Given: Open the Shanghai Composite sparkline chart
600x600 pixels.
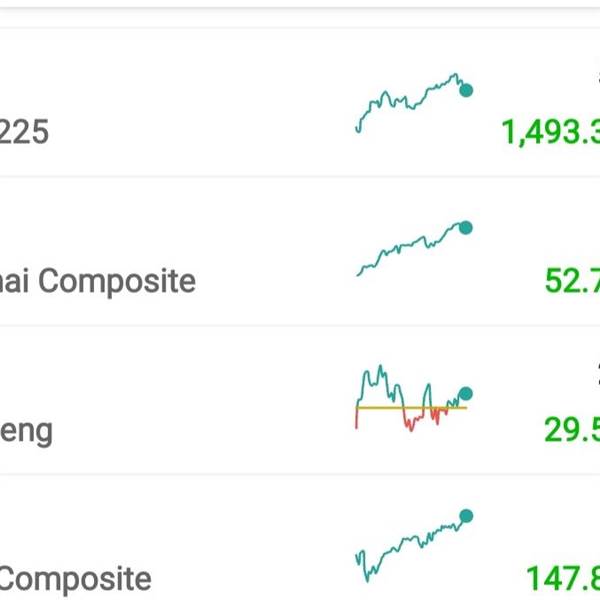Looking at the screenshot, I should pos(410,250).
